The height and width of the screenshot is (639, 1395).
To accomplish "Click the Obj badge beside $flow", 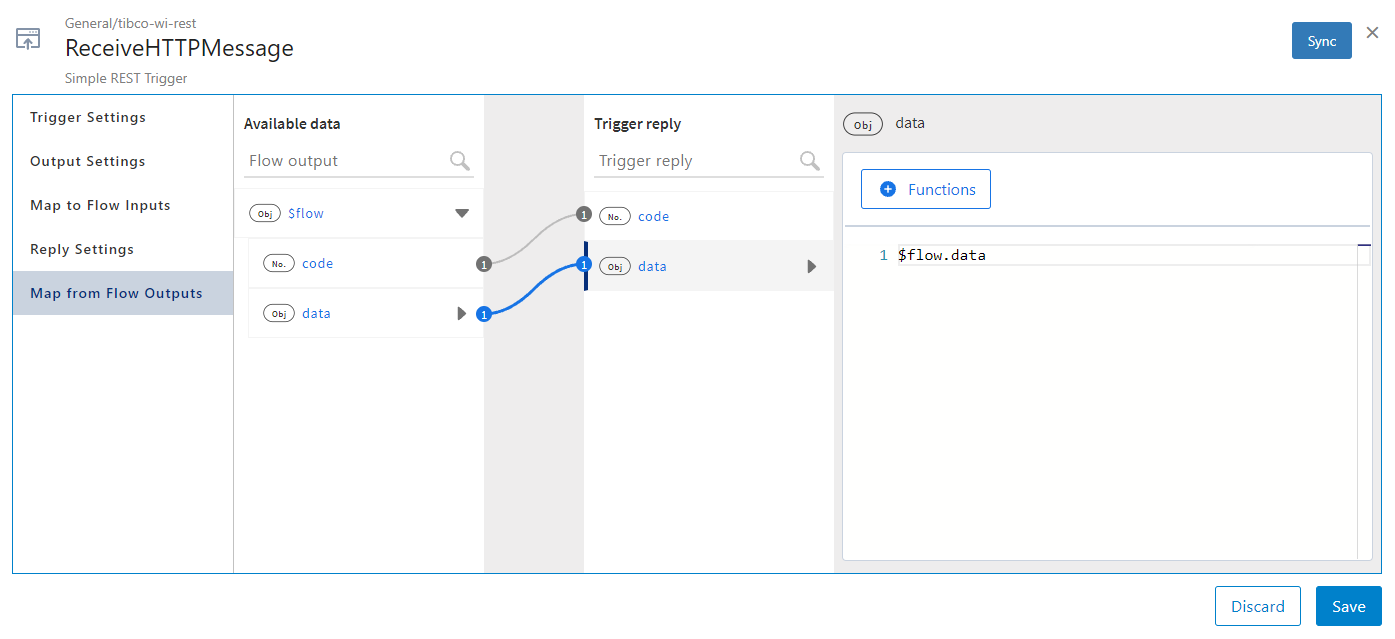I will (x=264, y=213).
